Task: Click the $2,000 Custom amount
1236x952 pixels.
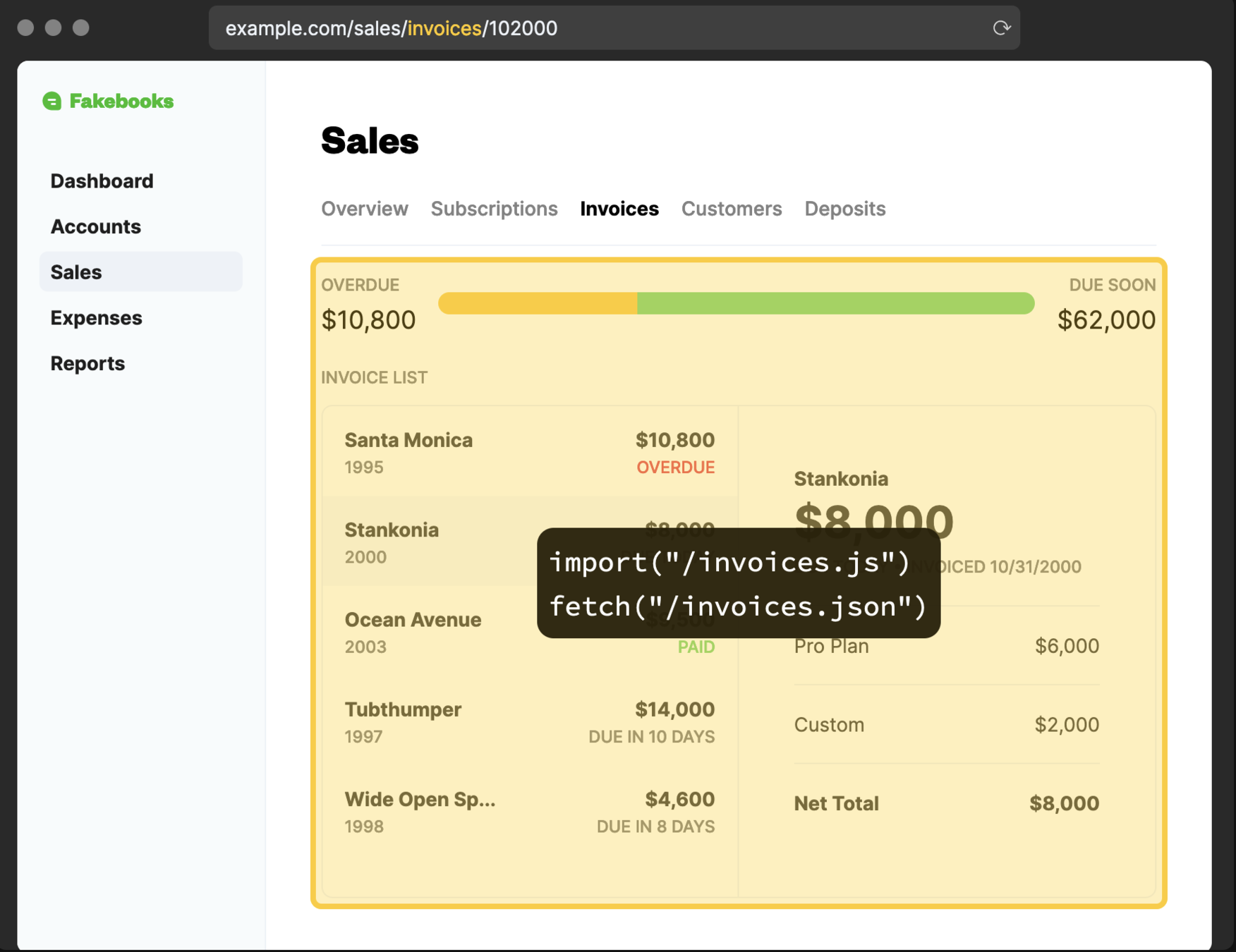Action: [x=1067, y=724]
